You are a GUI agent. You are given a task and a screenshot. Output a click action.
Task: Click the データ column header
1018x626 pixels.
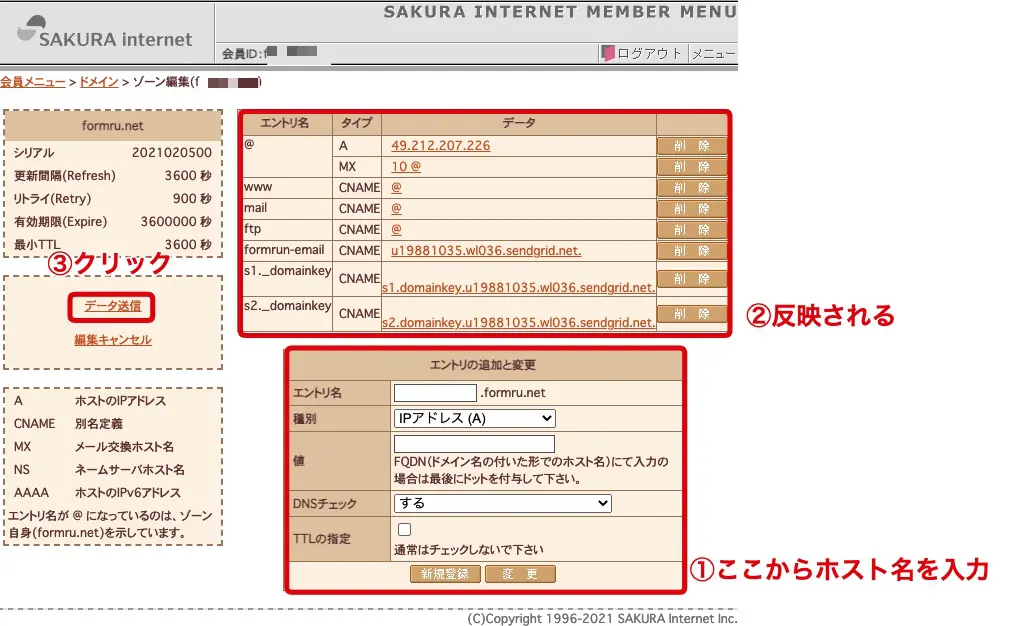click(x=519, y=123)
